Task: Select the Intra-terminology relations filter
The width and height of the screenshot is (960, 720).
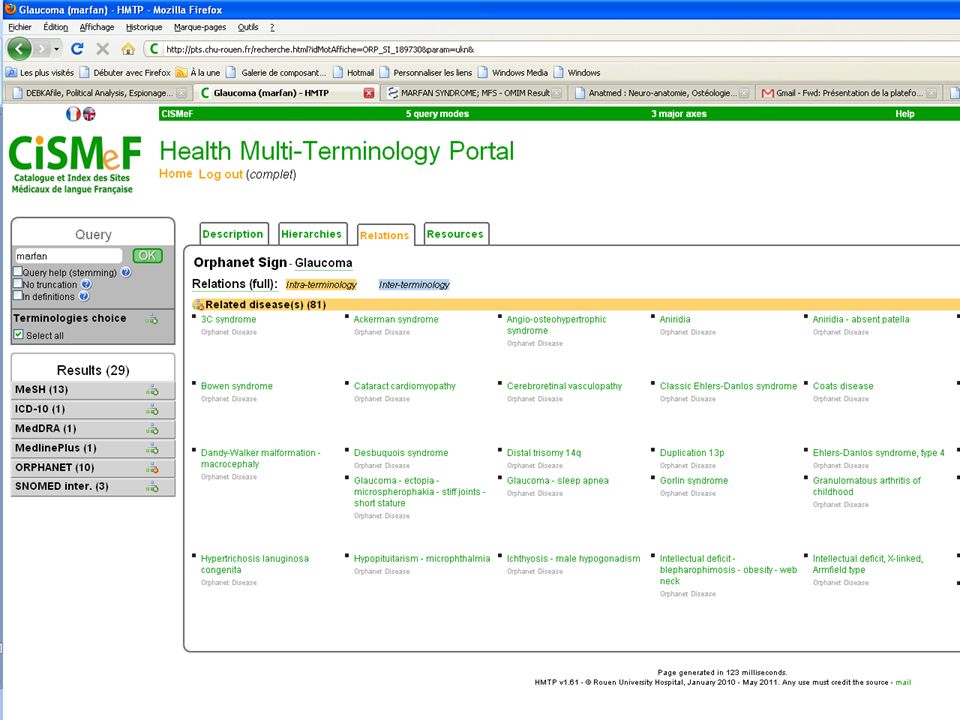Action: coord(321,285)
